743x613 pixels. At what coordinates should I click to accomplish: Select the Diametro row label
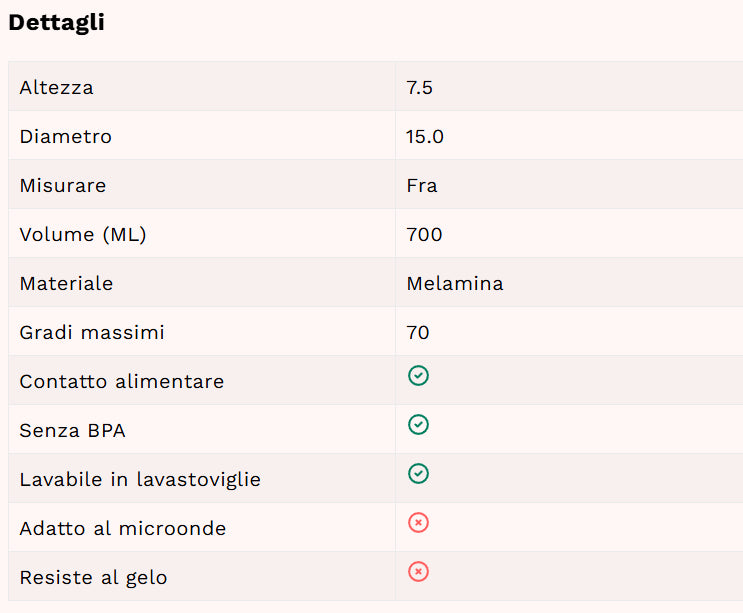[x=65, y=136]
